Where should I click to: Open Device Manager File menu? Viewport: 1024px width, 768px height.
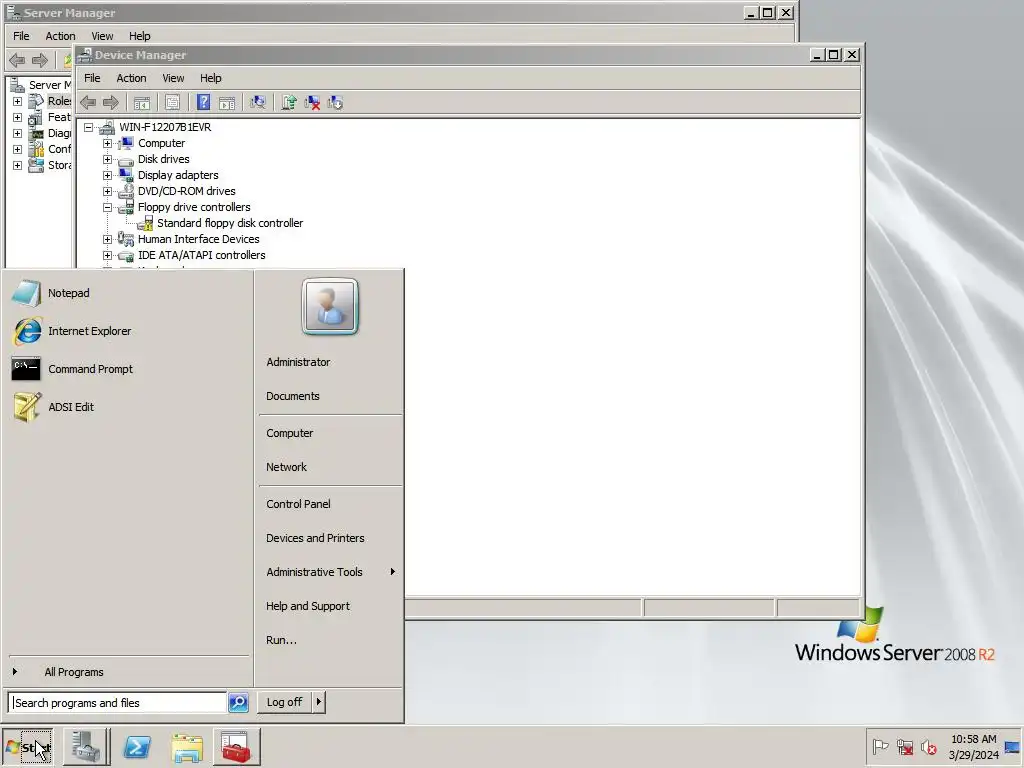[x=92, y=78]
